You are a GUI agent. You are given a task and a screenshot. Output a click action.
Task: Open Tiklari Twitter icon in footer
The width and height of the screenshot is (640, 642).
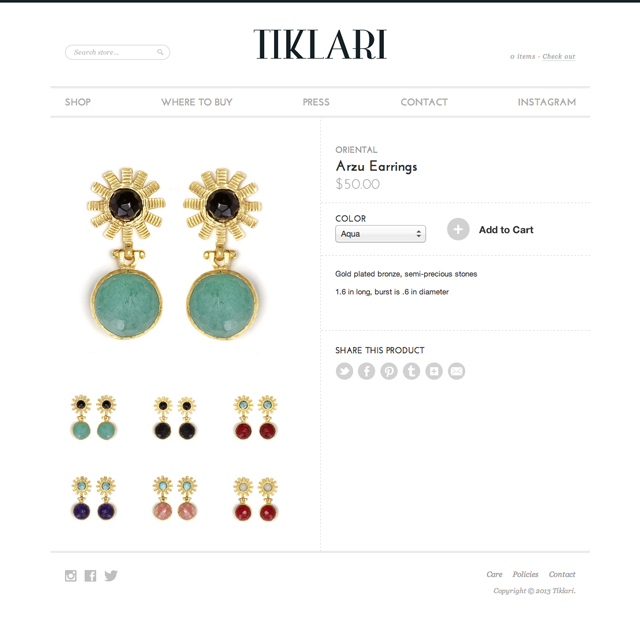[111, 576]
